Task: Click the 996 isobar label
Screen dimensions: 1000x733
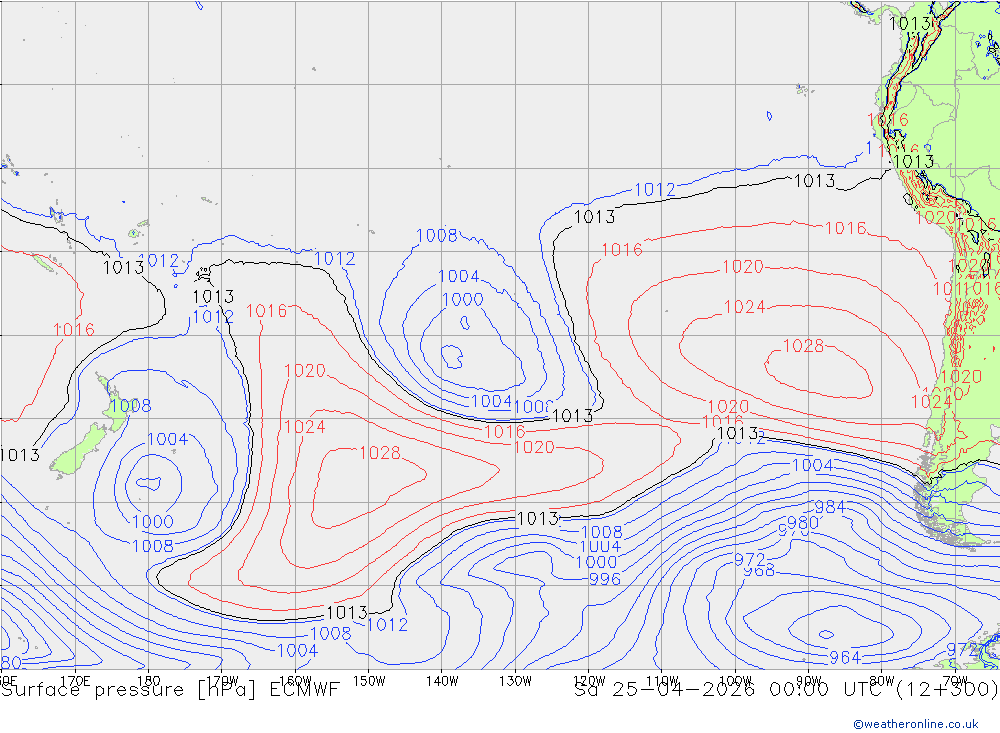Action: [x=605, y=579]
